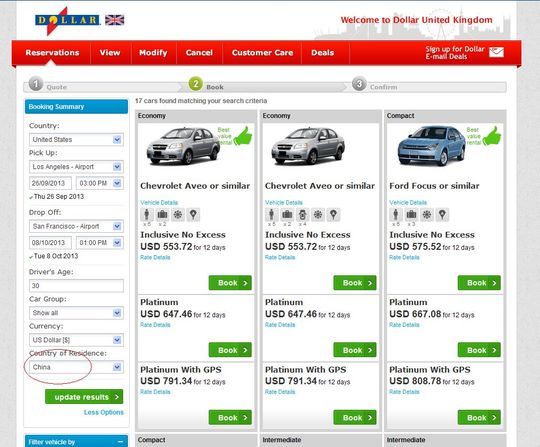This screenshot has width=540, height=447.
Task: Click step 3 Confirm circle
Action: [359, 84]
